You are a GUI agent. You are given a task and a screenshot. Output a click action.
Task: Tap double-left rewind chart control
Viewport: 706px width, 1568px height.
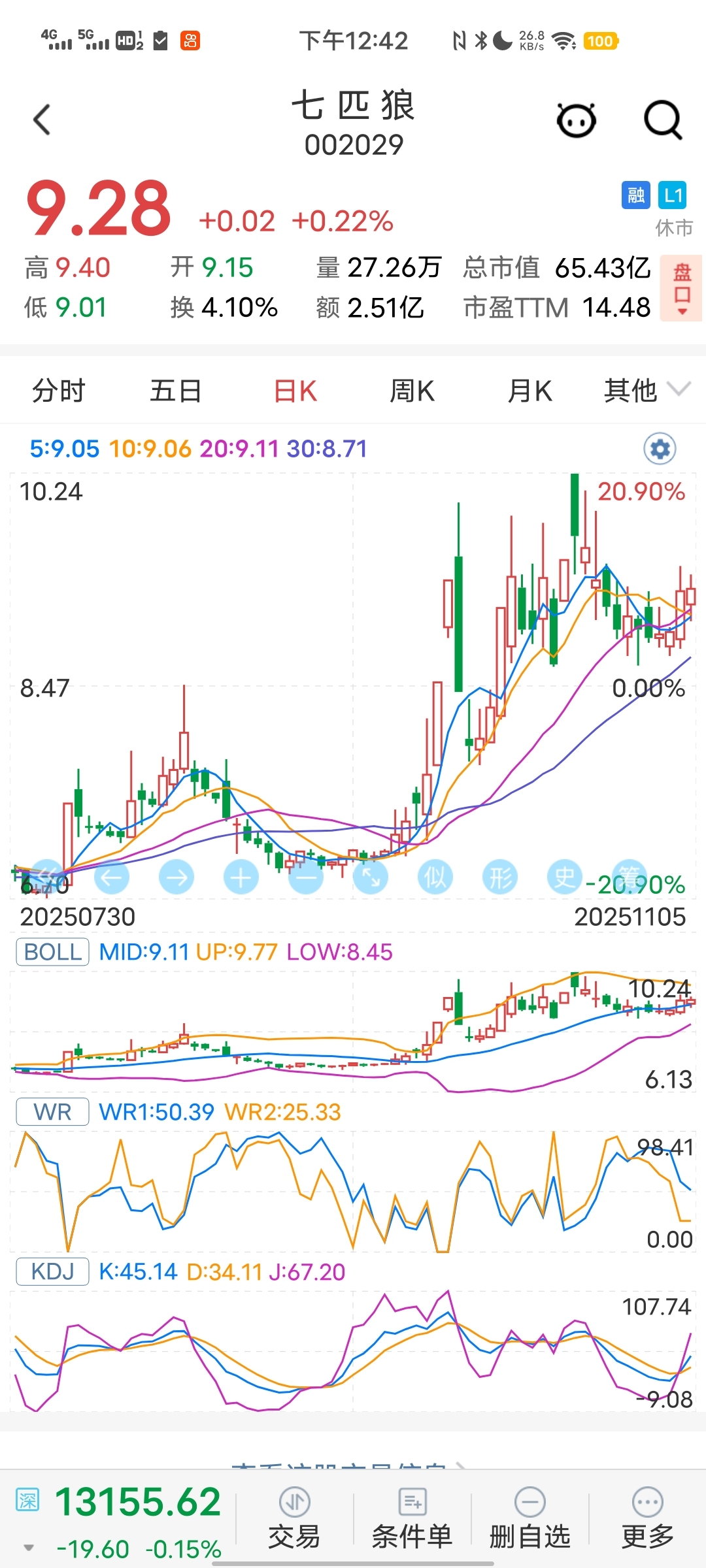46,877
